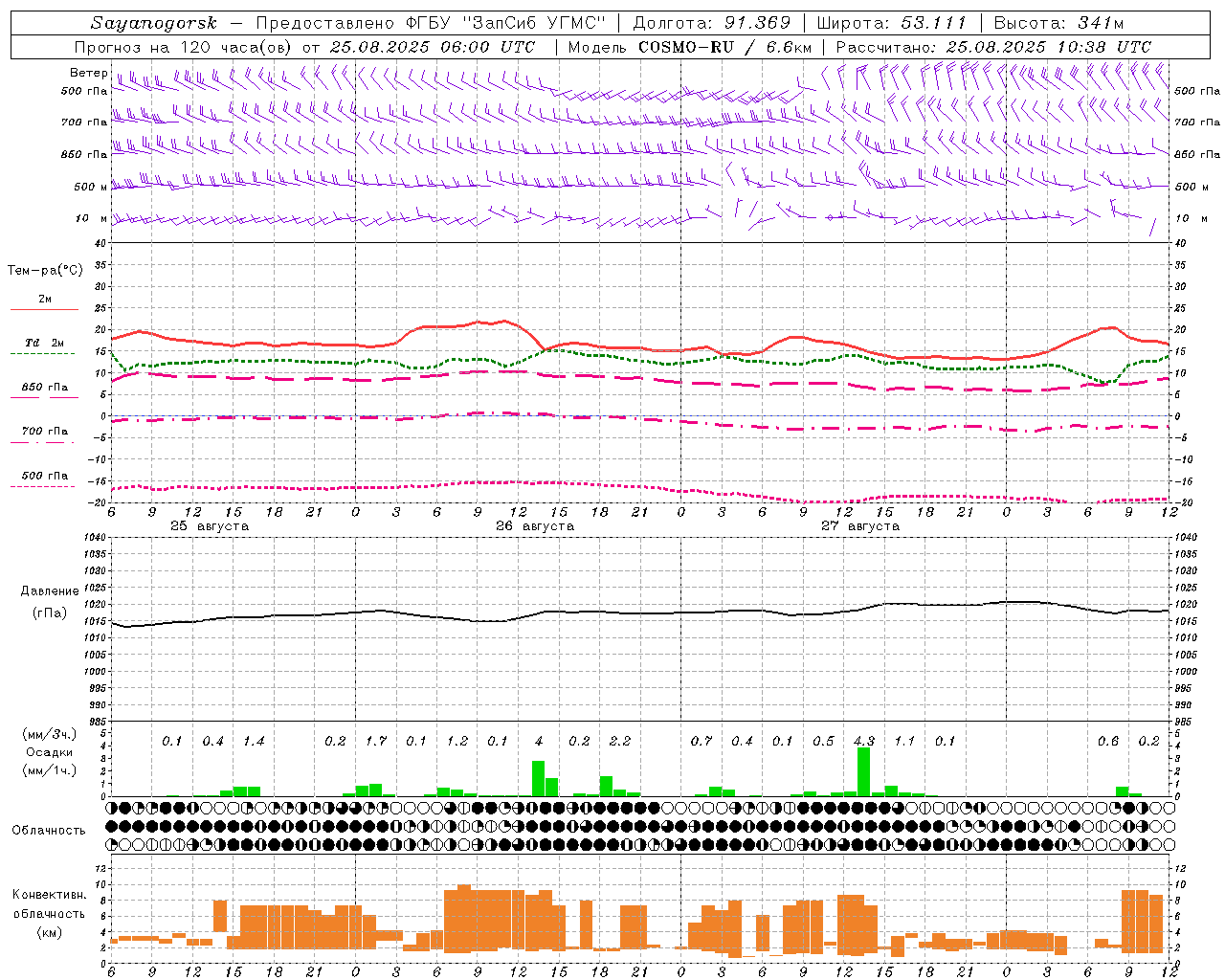Click the 27 августа date label
Screen dimensions: 1225x980
click(x=860, y=526)
